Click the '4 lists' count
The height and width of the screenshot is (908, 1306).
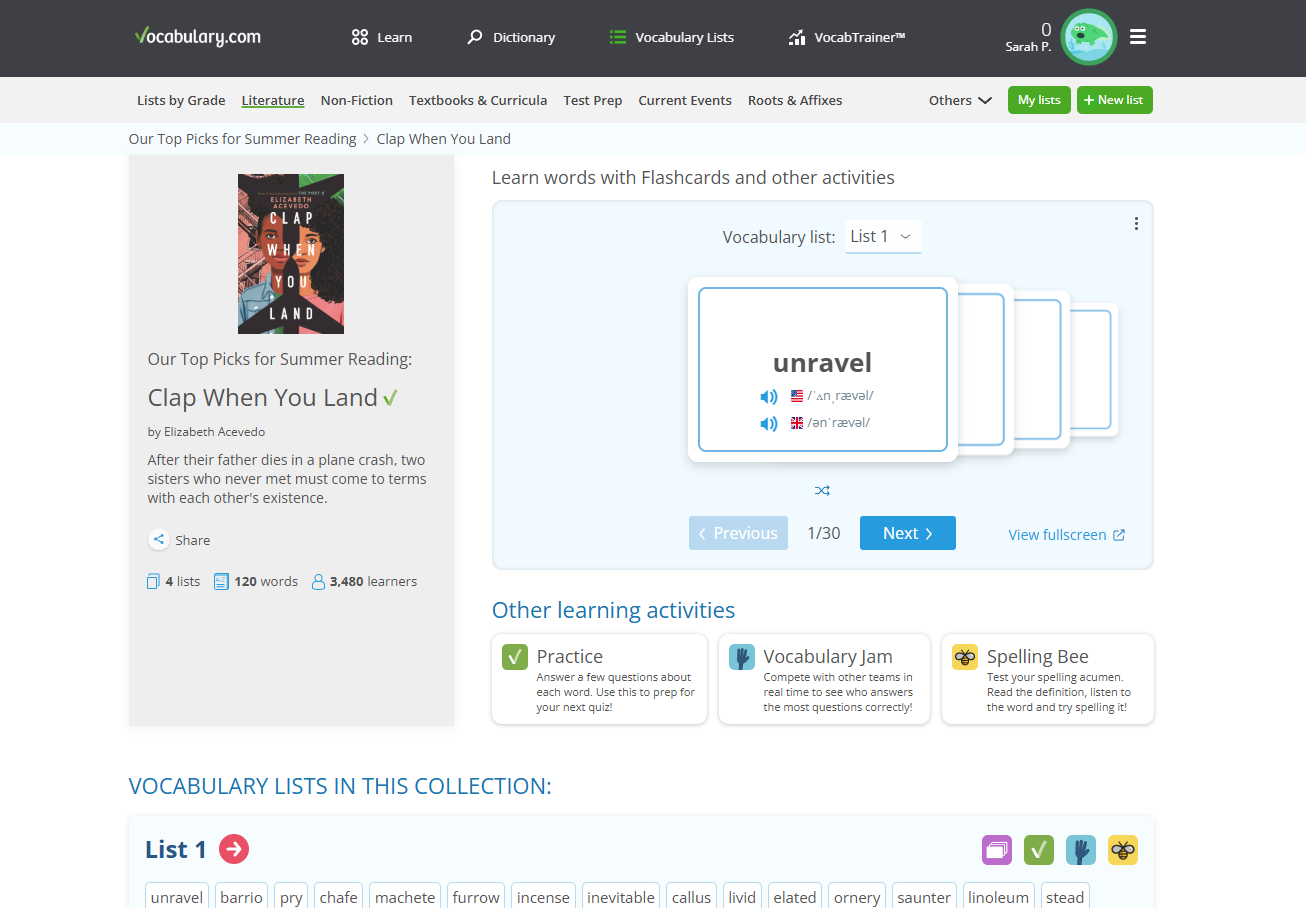click(173, 581)
